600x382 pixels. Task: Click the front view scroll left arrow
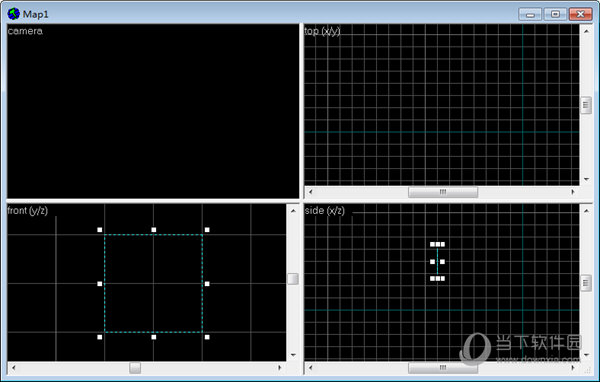[x=13, y=368]
